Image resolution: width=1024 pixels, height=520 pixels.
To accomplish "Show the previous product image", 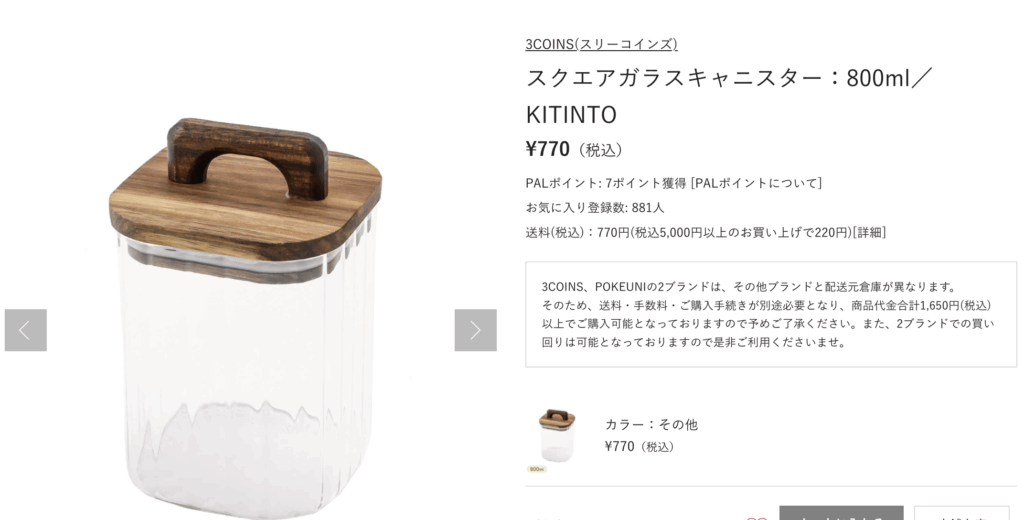I will [25, 330].
